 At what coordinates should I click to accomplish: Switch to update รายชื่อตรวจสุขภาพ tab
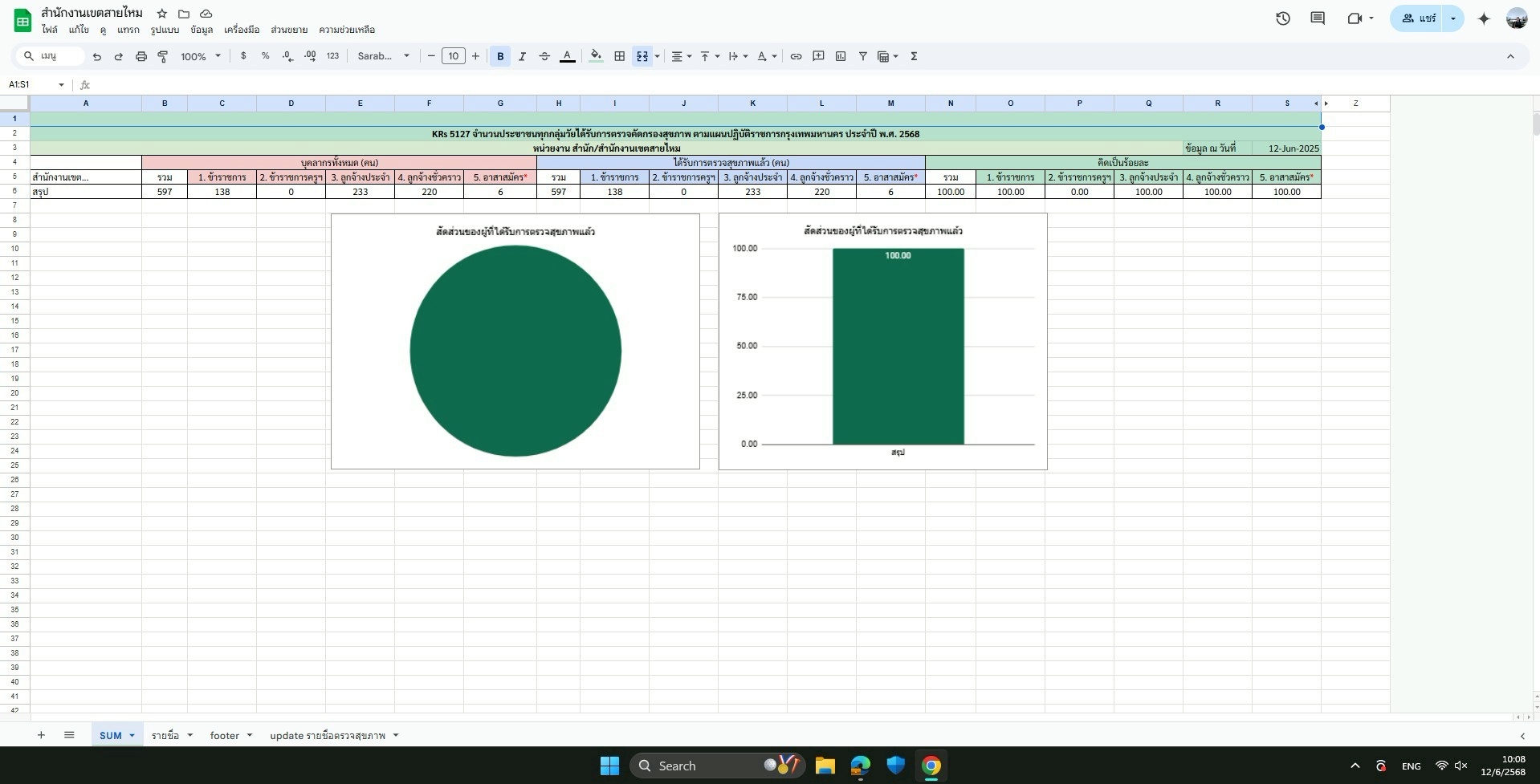pyautogui.click(x=328, y=735)
